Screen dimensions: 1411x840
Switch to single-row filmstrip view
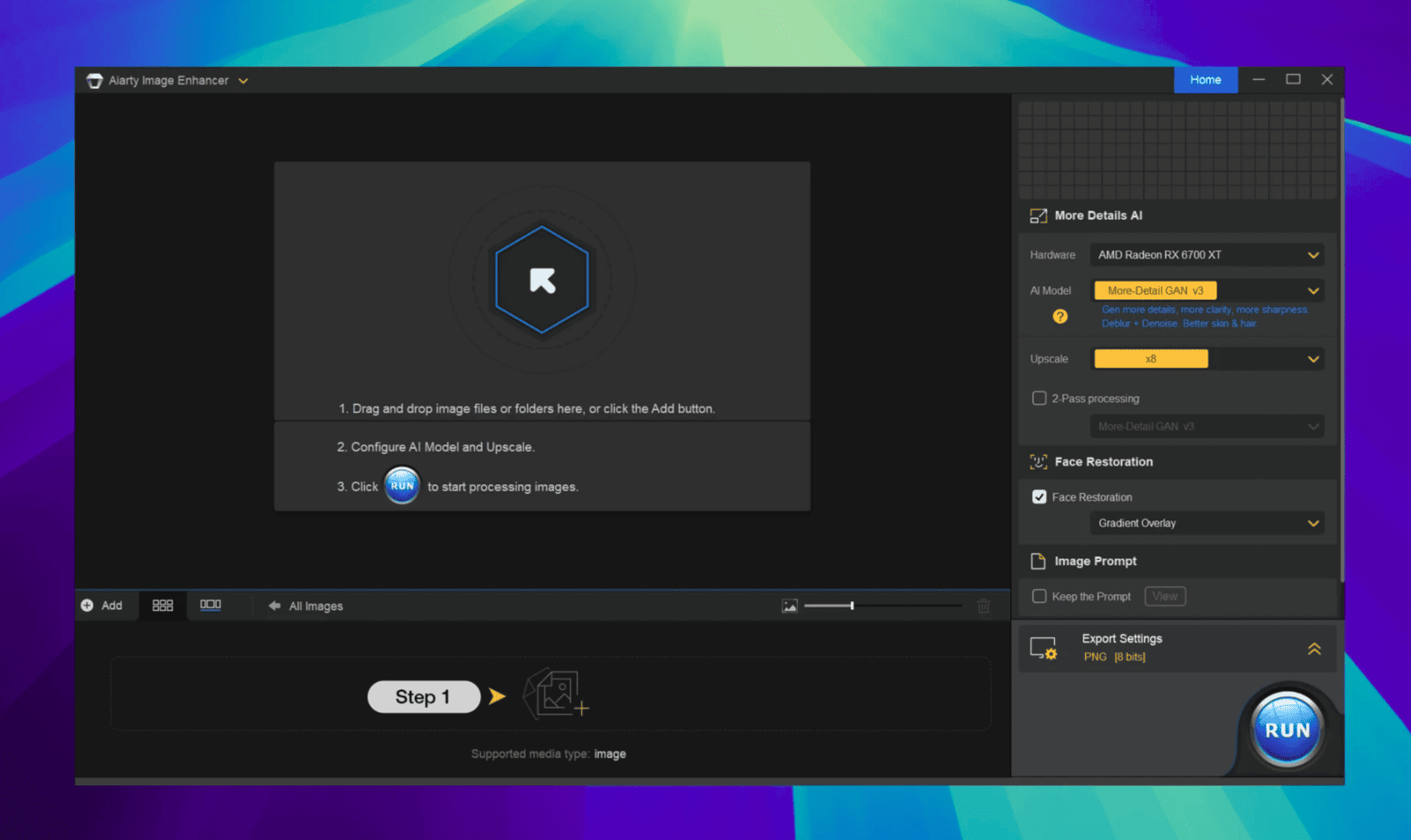coord(211,605)
